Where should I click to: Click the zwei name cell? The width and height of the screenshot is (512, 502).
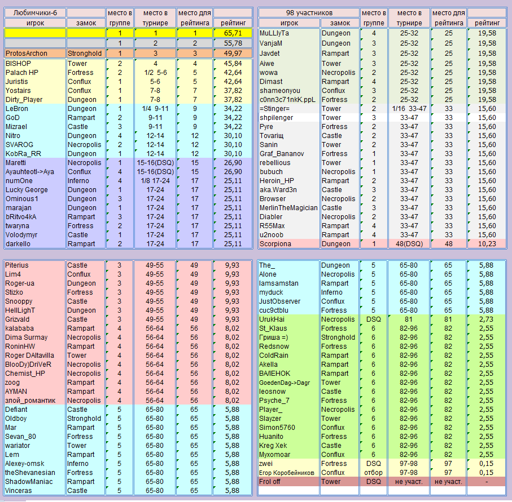(289, 463)
